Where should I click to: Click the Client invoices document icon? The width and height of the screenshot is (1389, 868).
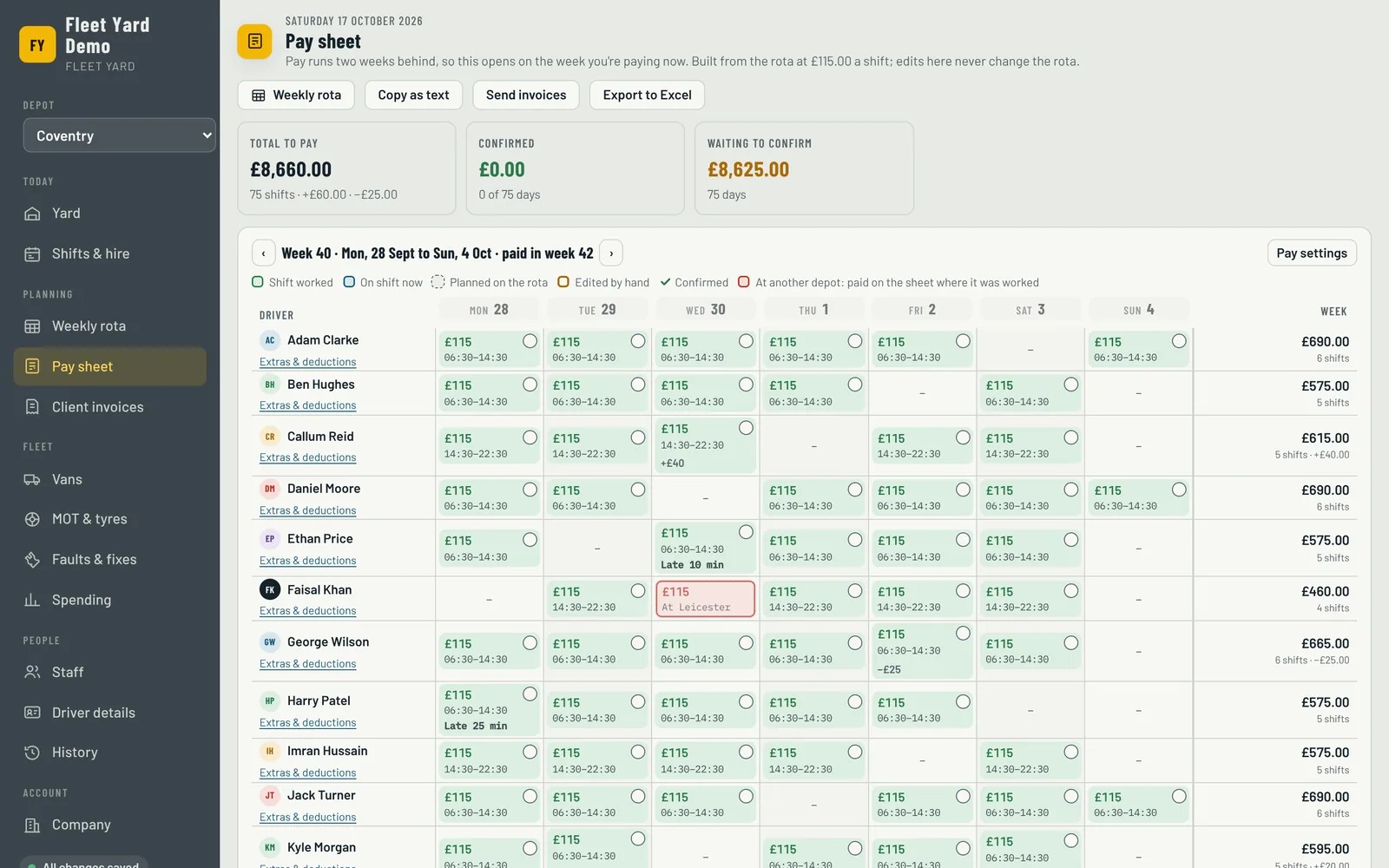tap(32, 407)
